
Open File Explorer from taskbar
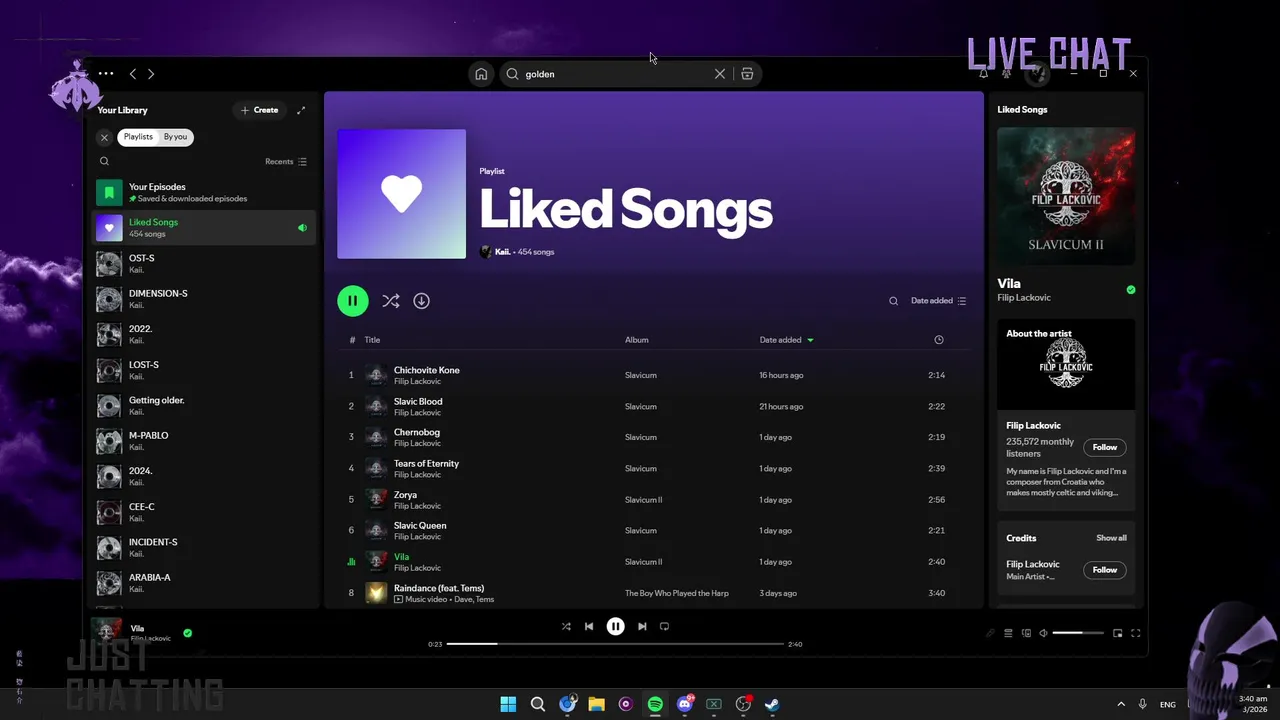(x=596, y=704)
